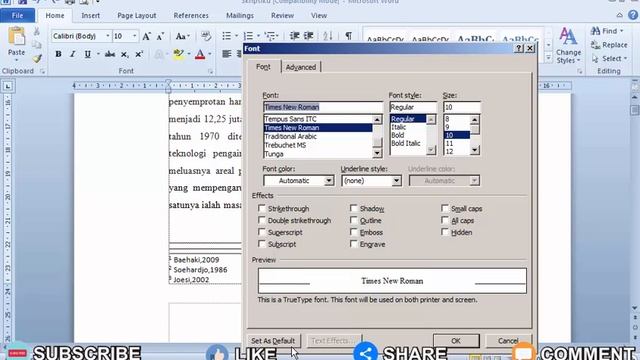Screen dimensions: 640x360
Task: Click the Format Painter brush icon
Action: click(37, 59)
